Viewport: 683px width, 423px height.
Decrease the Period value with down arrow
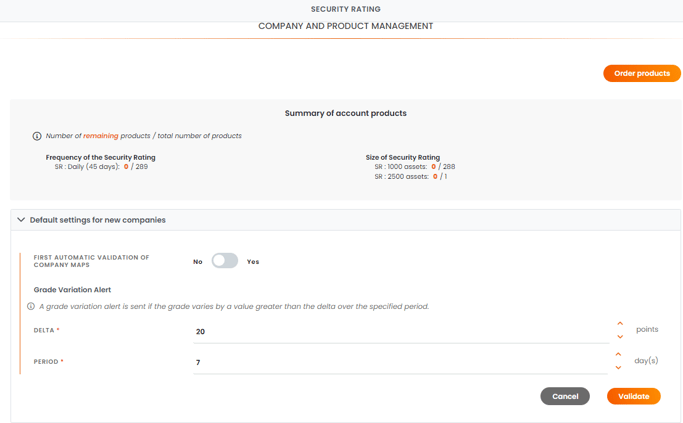pos(618,368)
